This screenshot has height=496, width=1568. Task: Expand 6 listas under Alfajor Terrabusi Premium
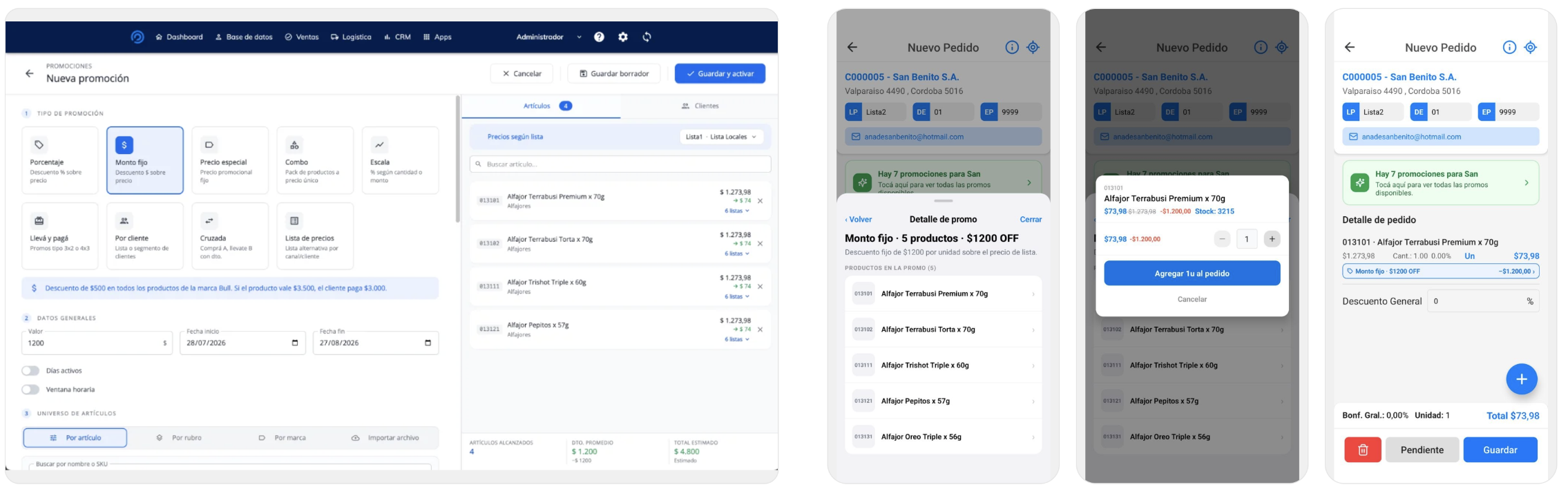(x=736, y=211)
